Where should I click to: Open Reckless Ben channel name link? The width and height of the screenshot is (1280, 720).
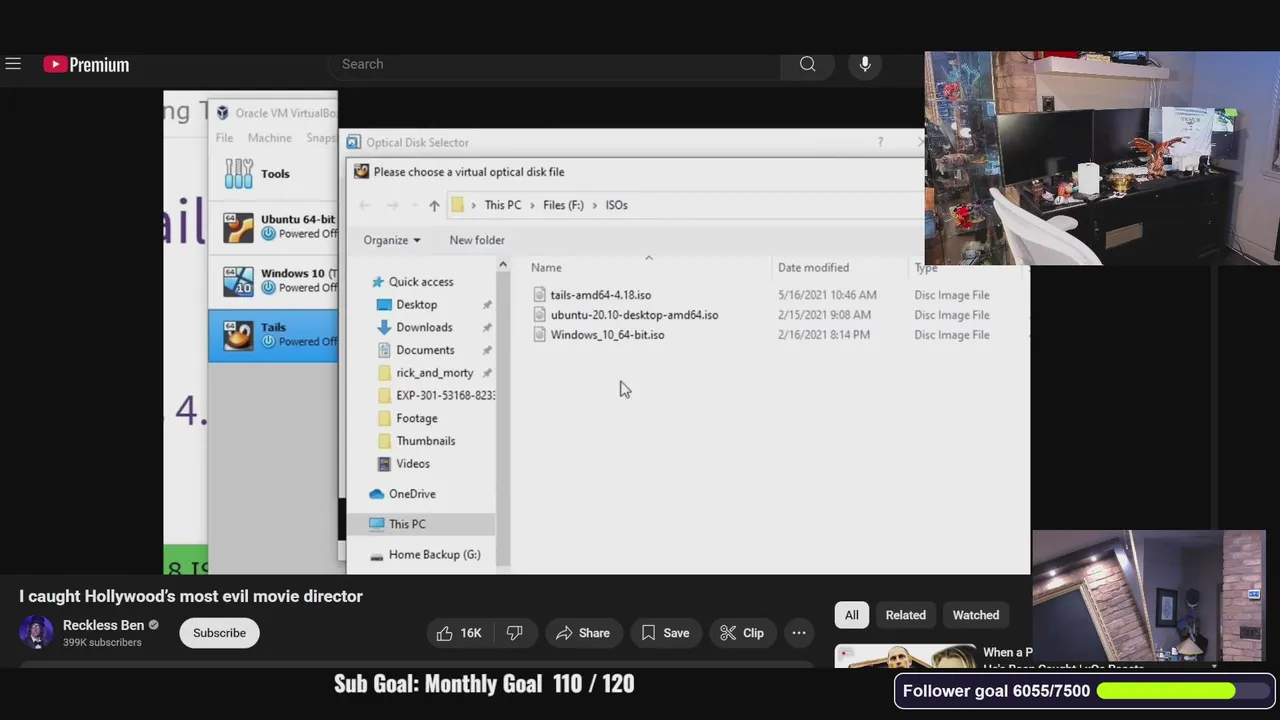(103, 625)
